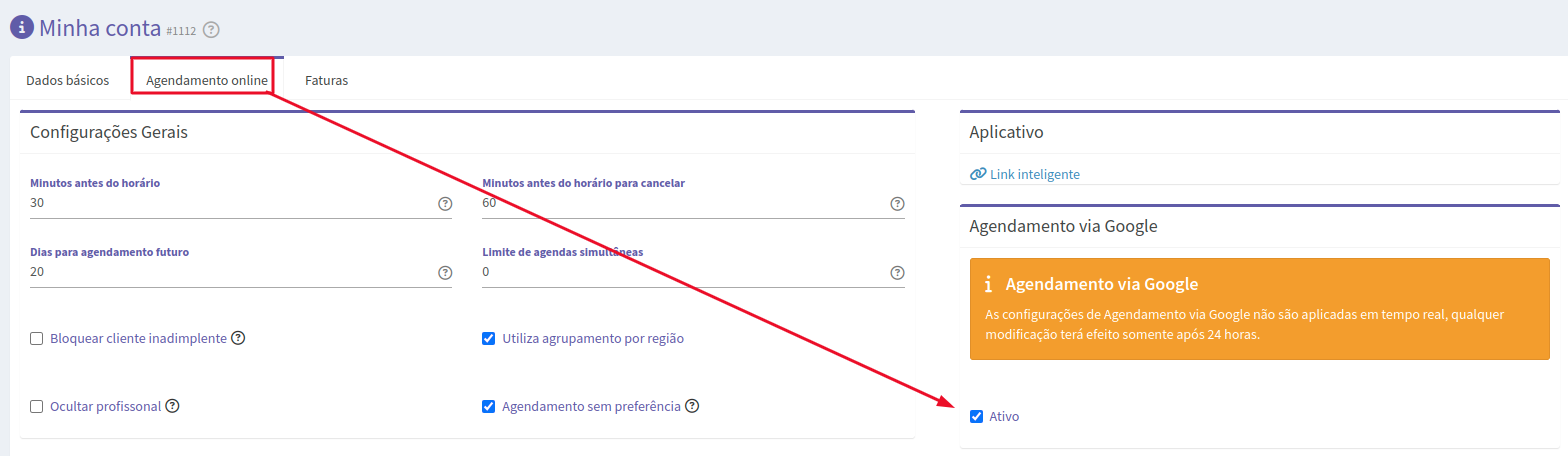The height and width of the screenshot is (456, 1568).
Task: Uncheck Ativo under Agendamento via Google
Action: tap(977, 417)
